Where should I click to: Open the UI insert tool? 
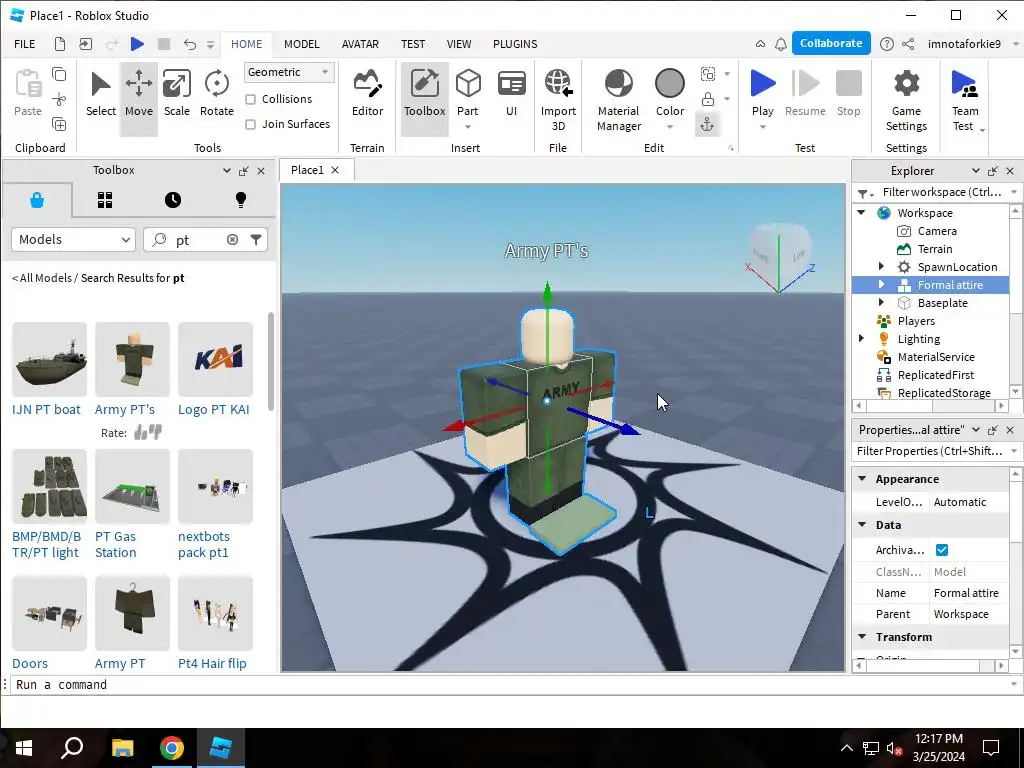point(511,95)
